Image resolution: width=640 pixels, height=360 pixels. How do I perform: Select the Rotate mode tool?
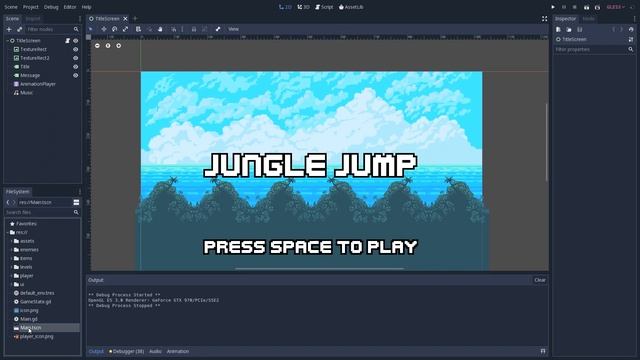pos(115,29)
